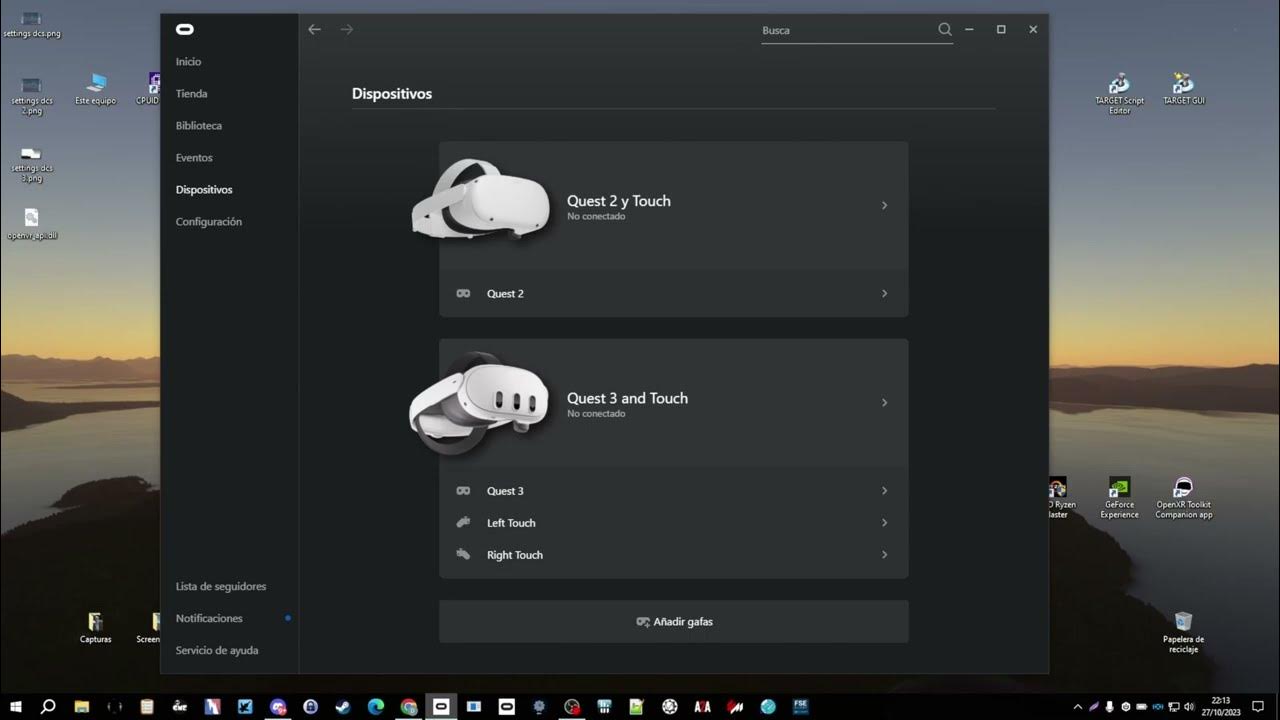This screenshot has width=1280, height=720.
Task: Open the Windows notification center
Action: coord(1258,706)
